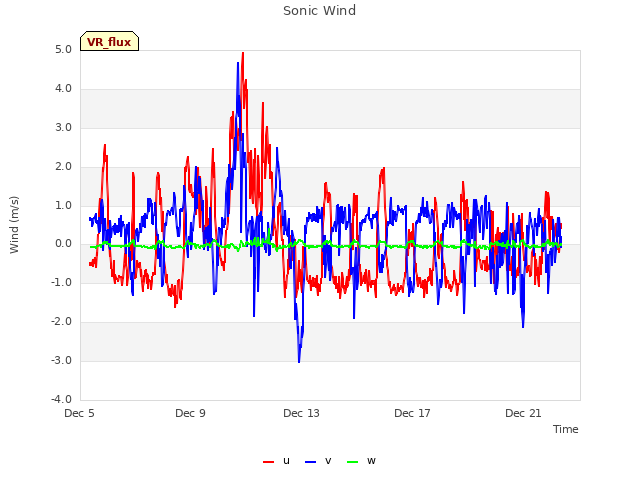Click the Time x-axis label
The image size is (640, 480).
click(x=566, y=429)
